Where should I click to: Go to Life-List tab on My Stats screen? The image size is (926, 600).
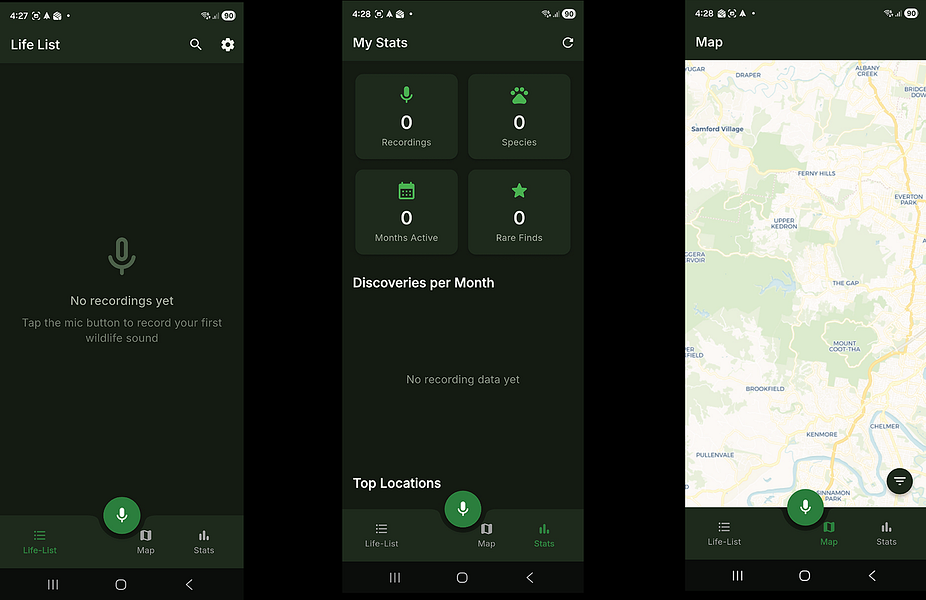click(382, 536)
